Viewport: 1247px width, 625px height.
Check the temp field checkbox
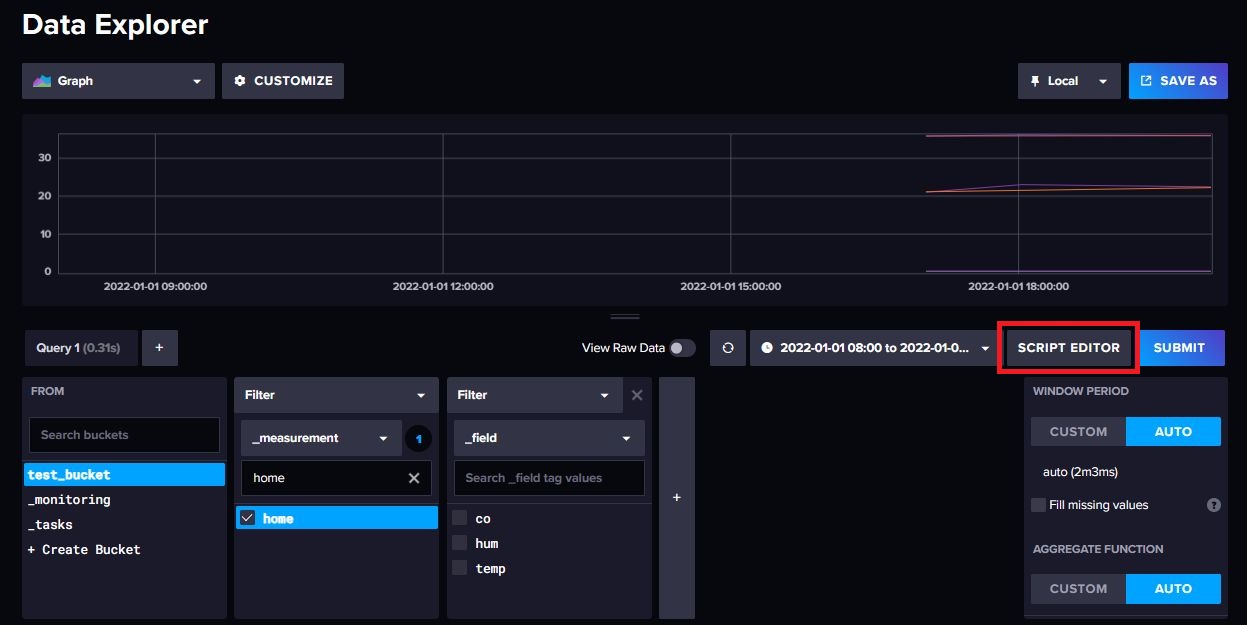click(x=459, y=568)
